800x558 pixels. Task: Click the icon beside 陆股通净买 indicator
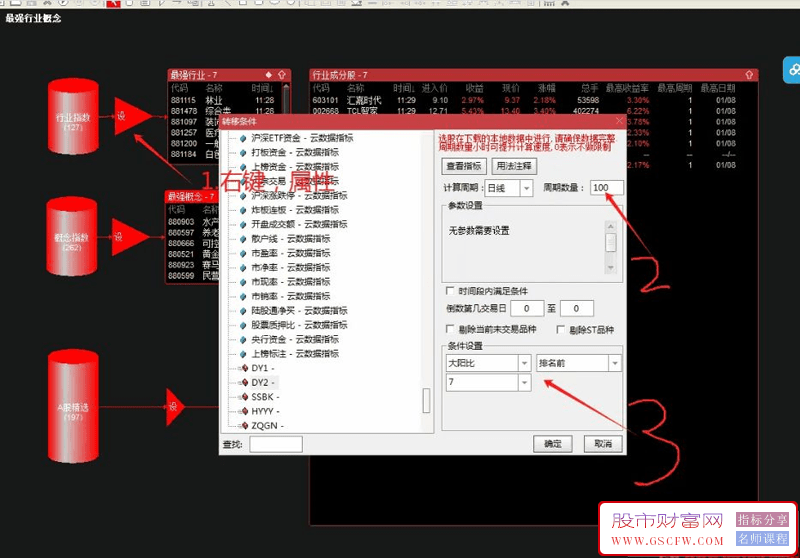point(243,311)
